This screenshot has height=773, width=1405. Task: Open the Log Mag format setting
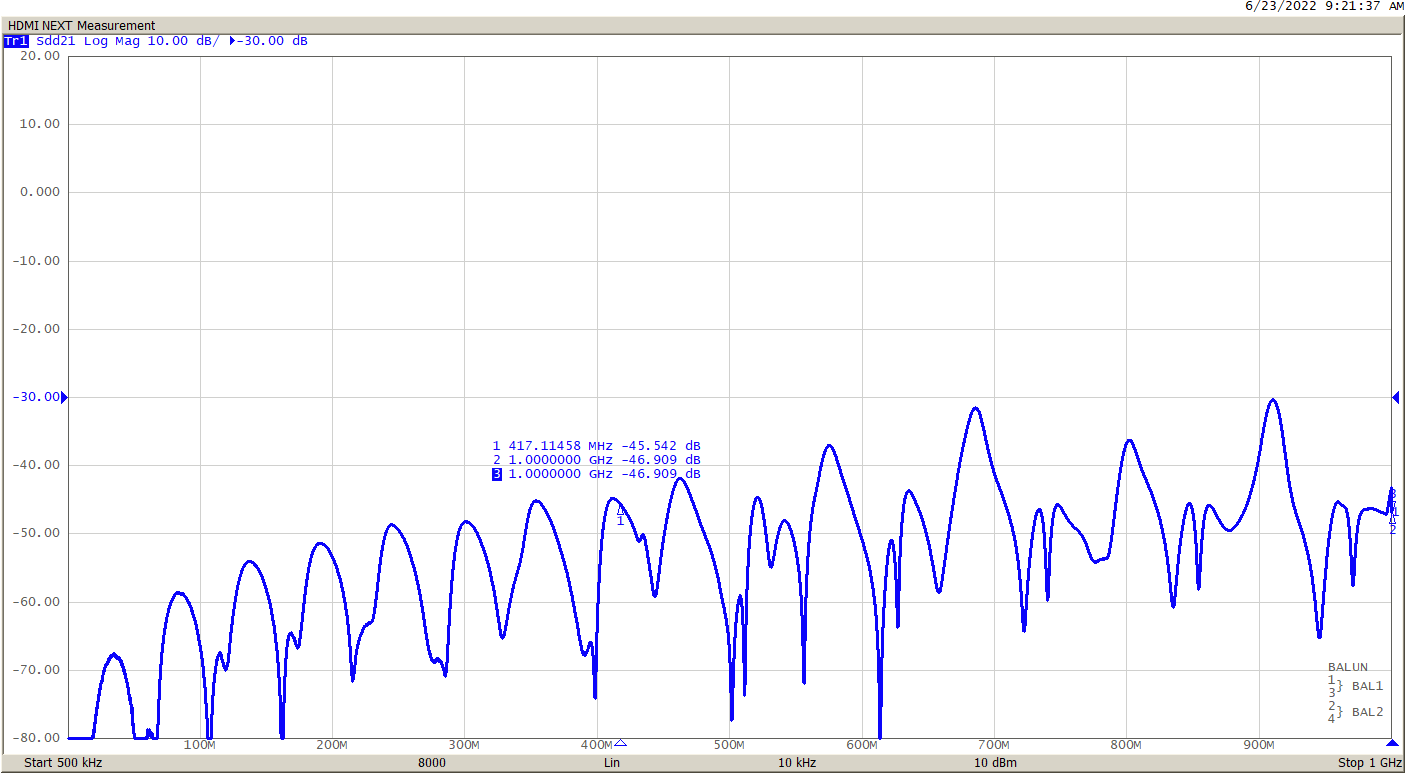(x=112, y=41)
